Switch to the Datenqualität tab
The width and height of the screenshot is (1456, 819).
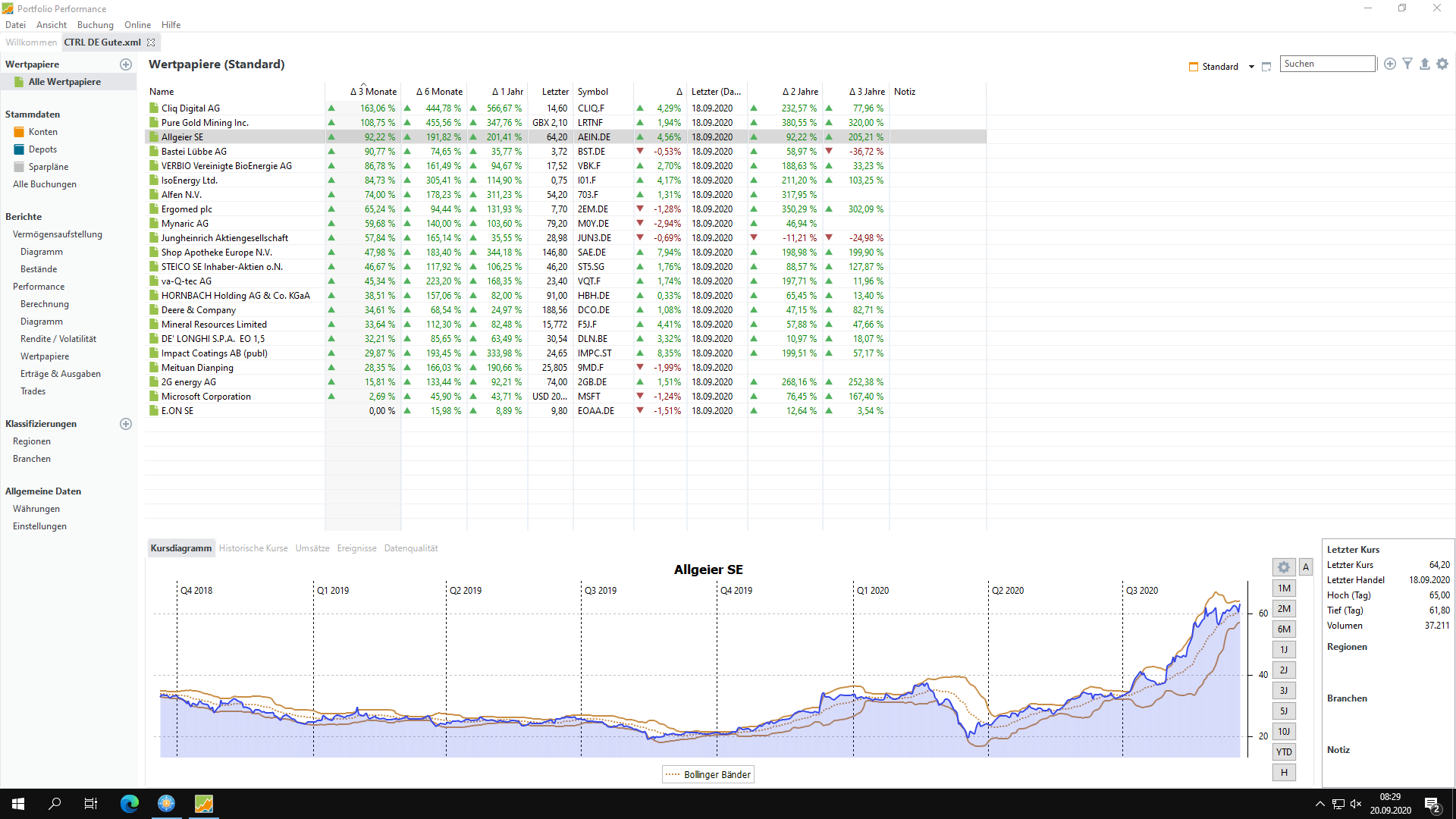point(411,548)
